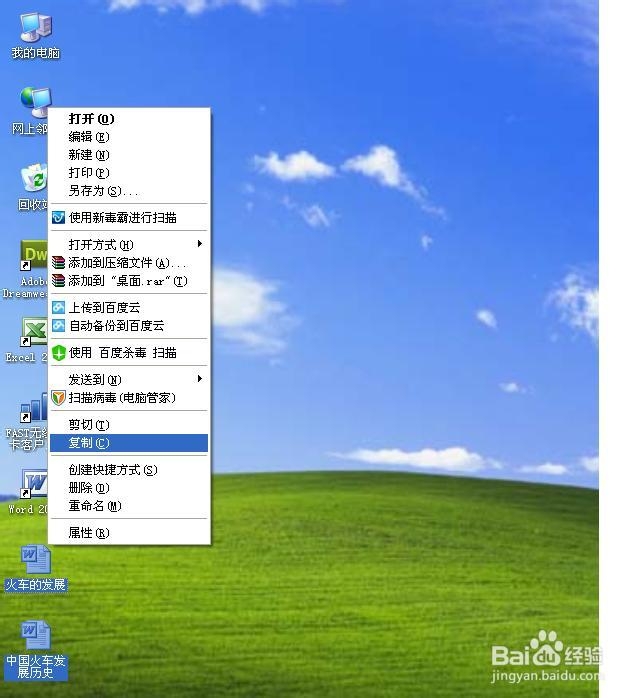Select 自动备份到百度云 menu entry

(129, 325)
